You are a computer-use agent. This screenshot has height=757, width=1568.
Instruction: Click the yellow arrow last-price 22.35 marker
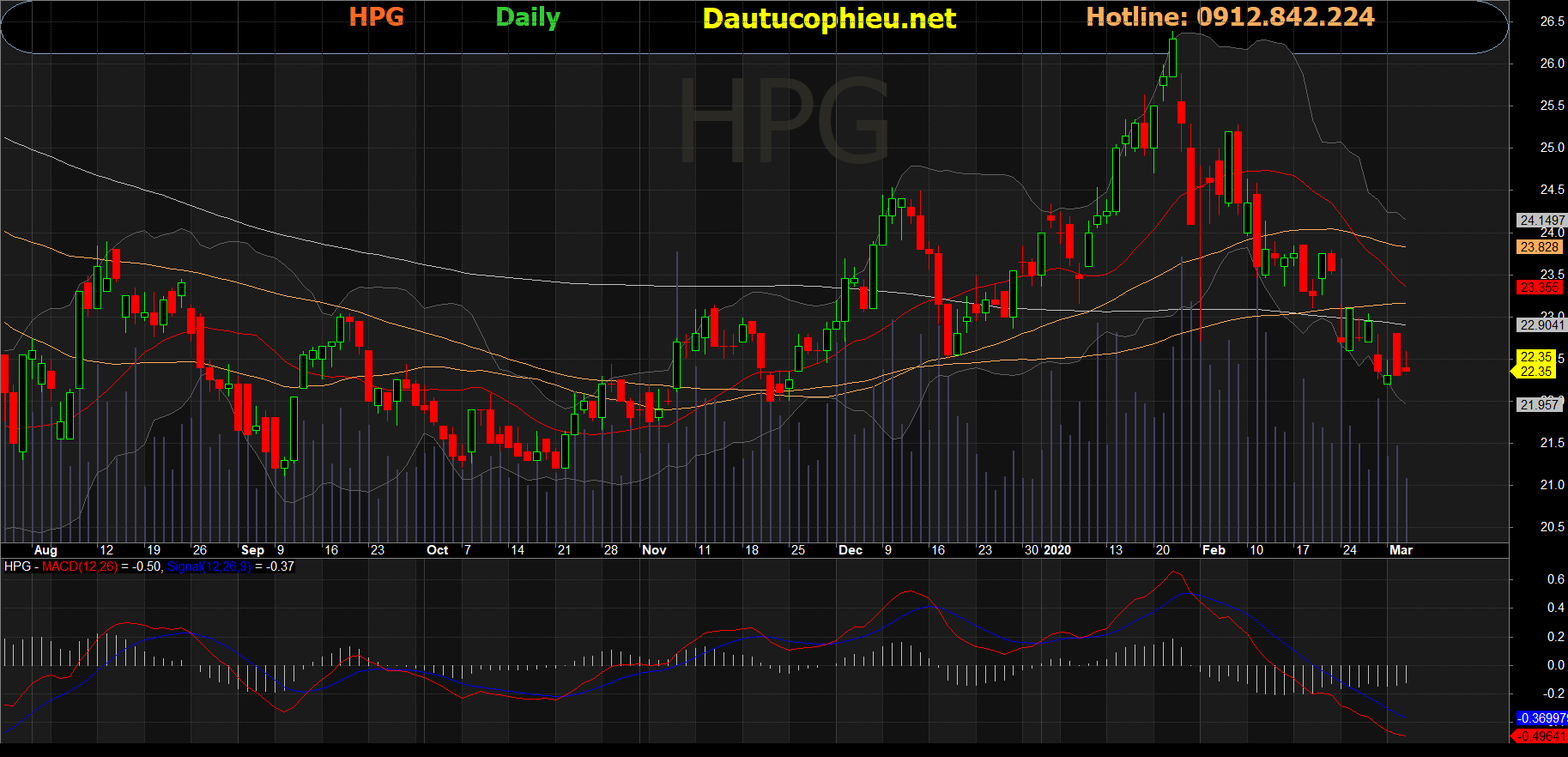[1535, 372]
